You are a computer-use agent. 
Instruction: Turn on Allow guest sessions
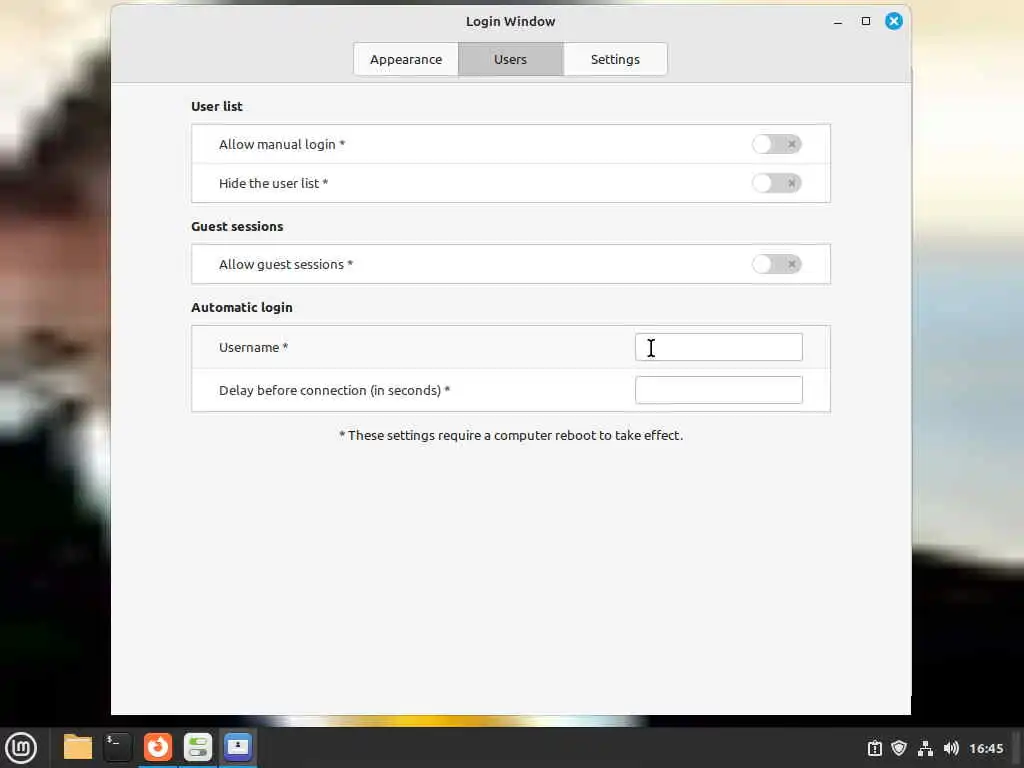coord(776,264)
